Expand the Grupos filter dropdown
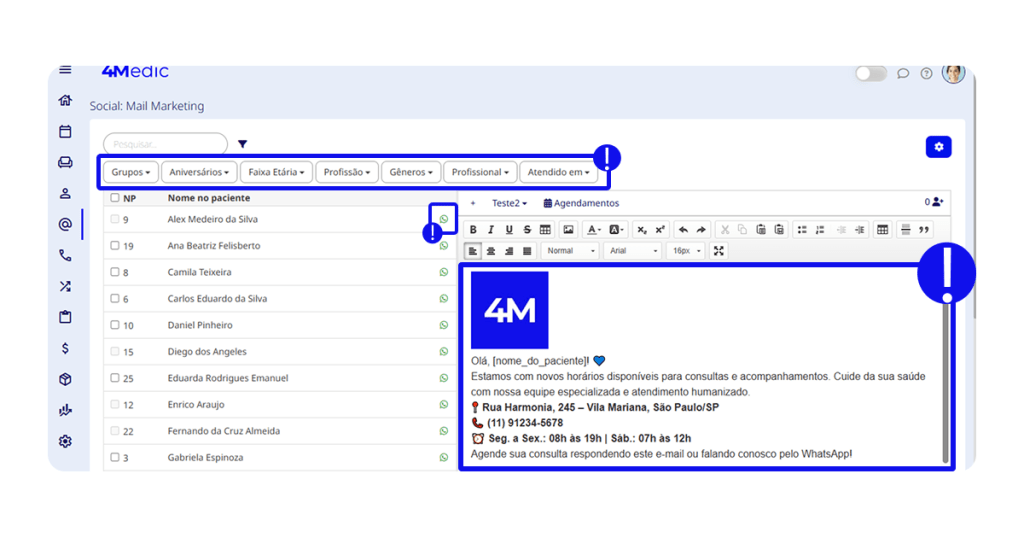 [131, 172]
